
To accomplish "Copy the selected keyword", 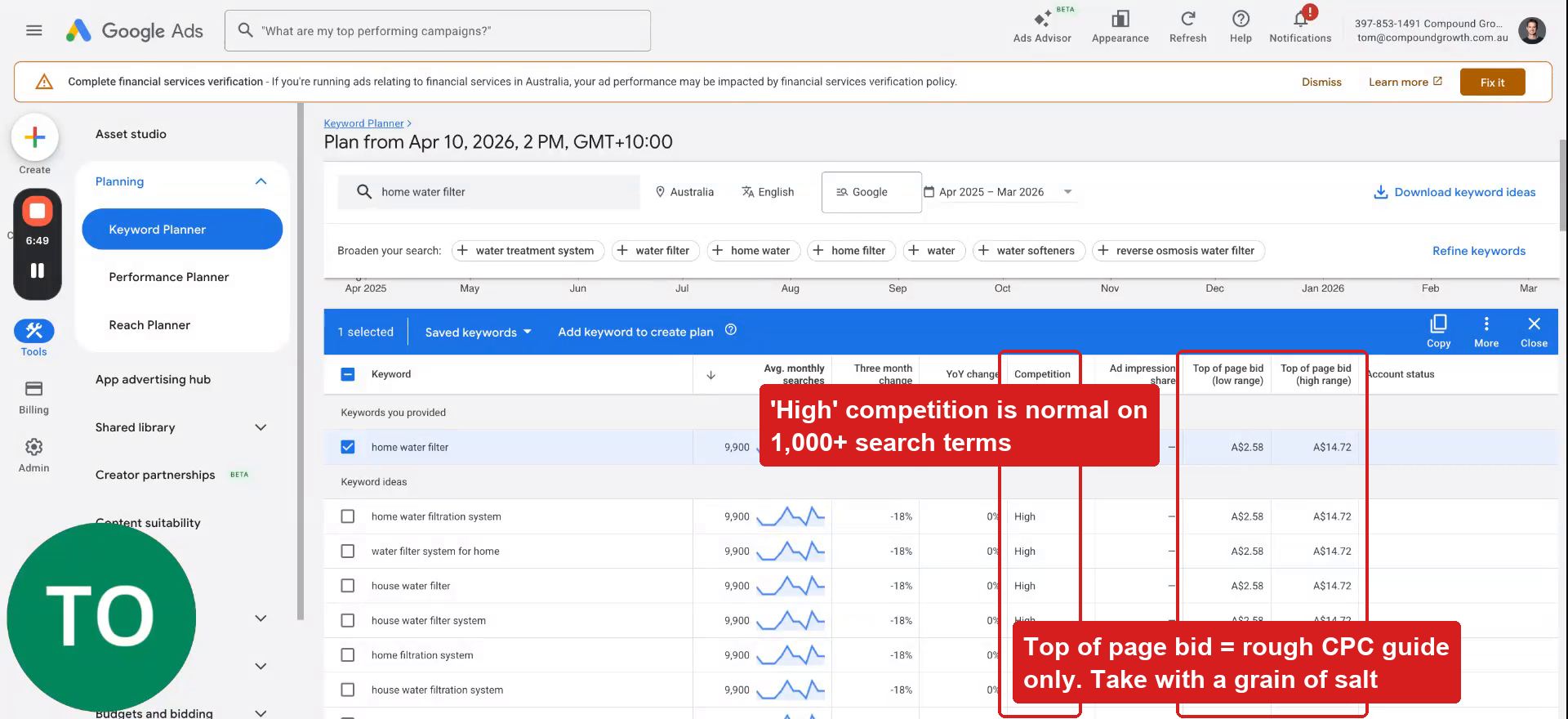I will coord(1438,331).
